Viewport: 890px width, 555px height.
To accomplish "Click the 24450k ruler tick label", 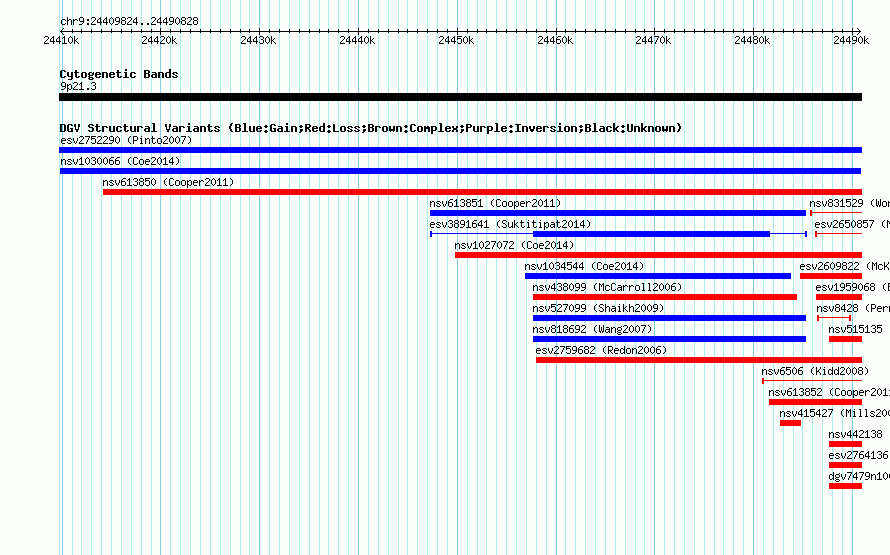I will click(x=456, y=40).
